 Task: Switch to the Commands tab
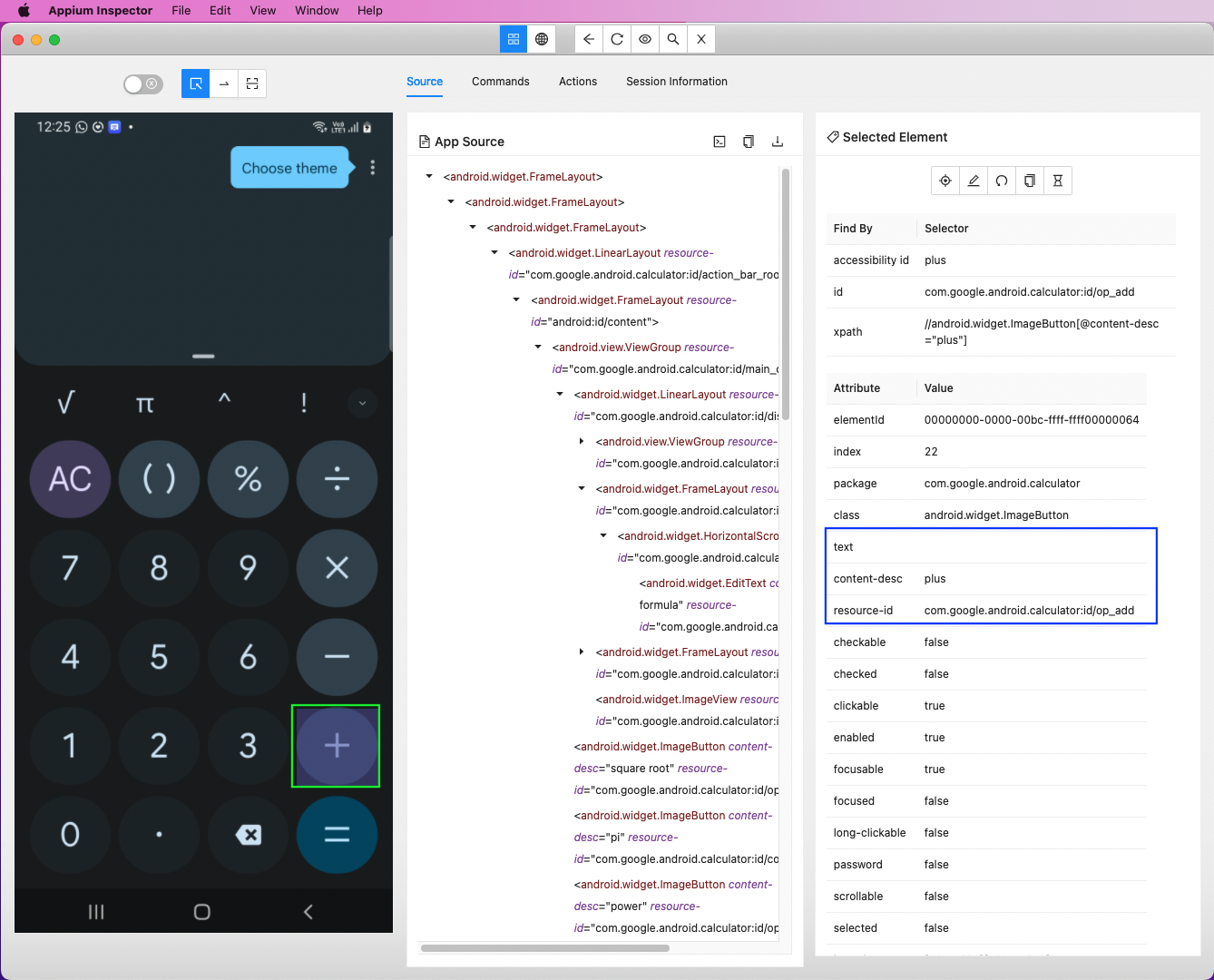click(x=500, y=82)
